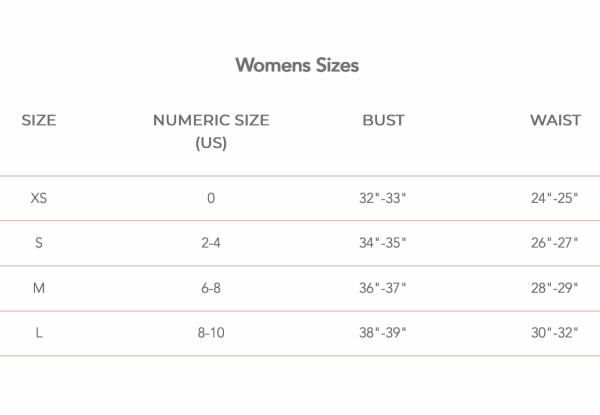Screen dimensions: 600x415
Task: Click the Womens Sizes heading
Action: pos(297,66)
